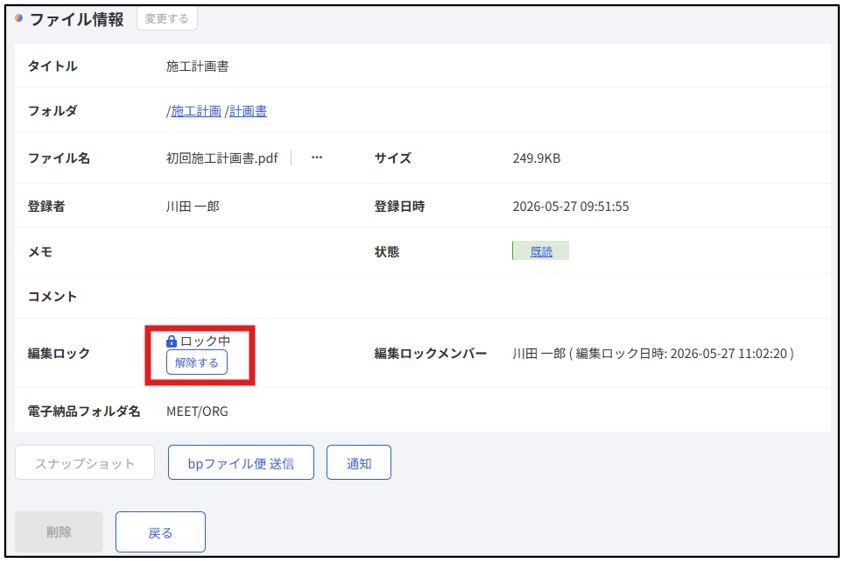Open the 計画書 folder link
This screenshot has width=843, height=561.
(248, 111)
